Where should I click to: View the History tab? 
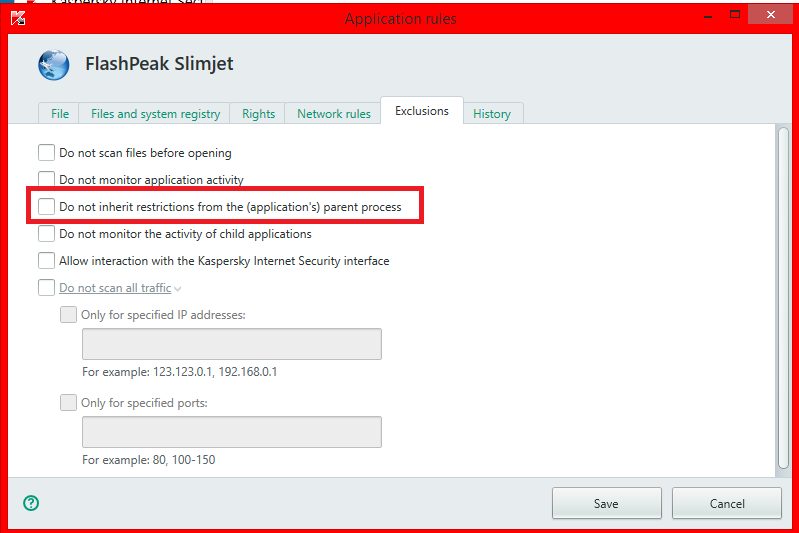pyautogui.click(x=492, y=113)
